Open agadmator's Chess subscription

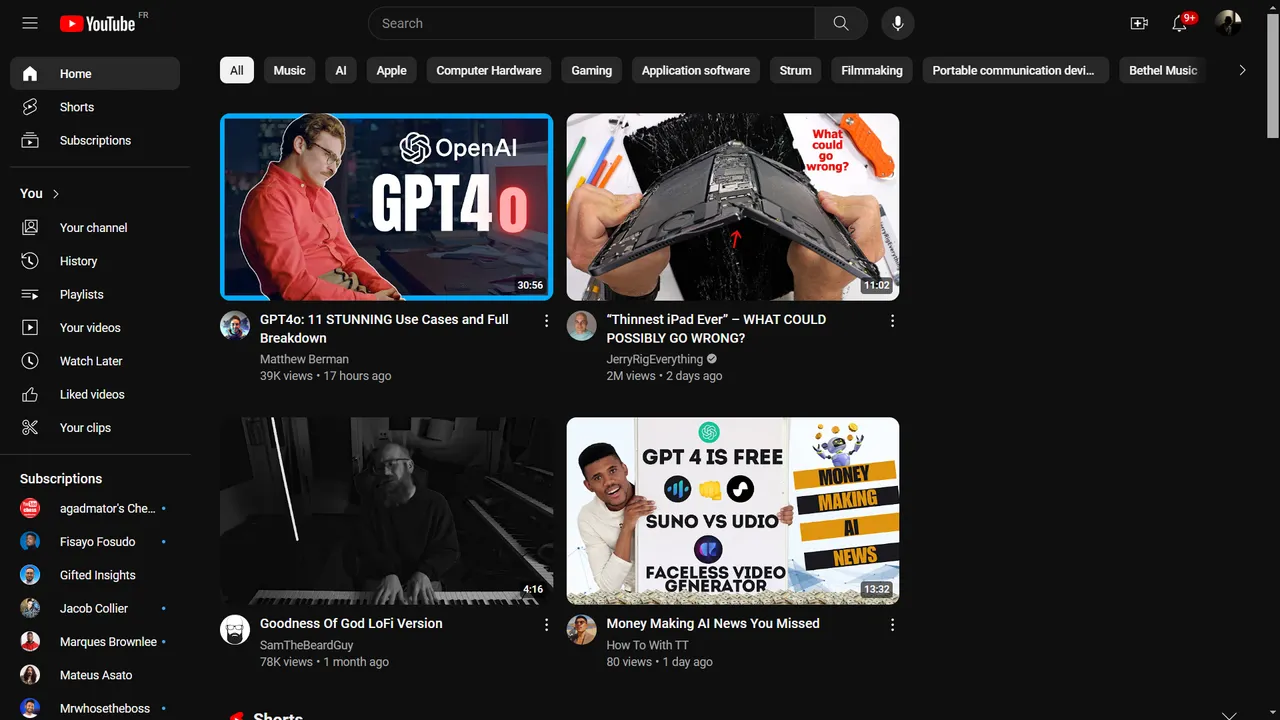click(95, 508)
